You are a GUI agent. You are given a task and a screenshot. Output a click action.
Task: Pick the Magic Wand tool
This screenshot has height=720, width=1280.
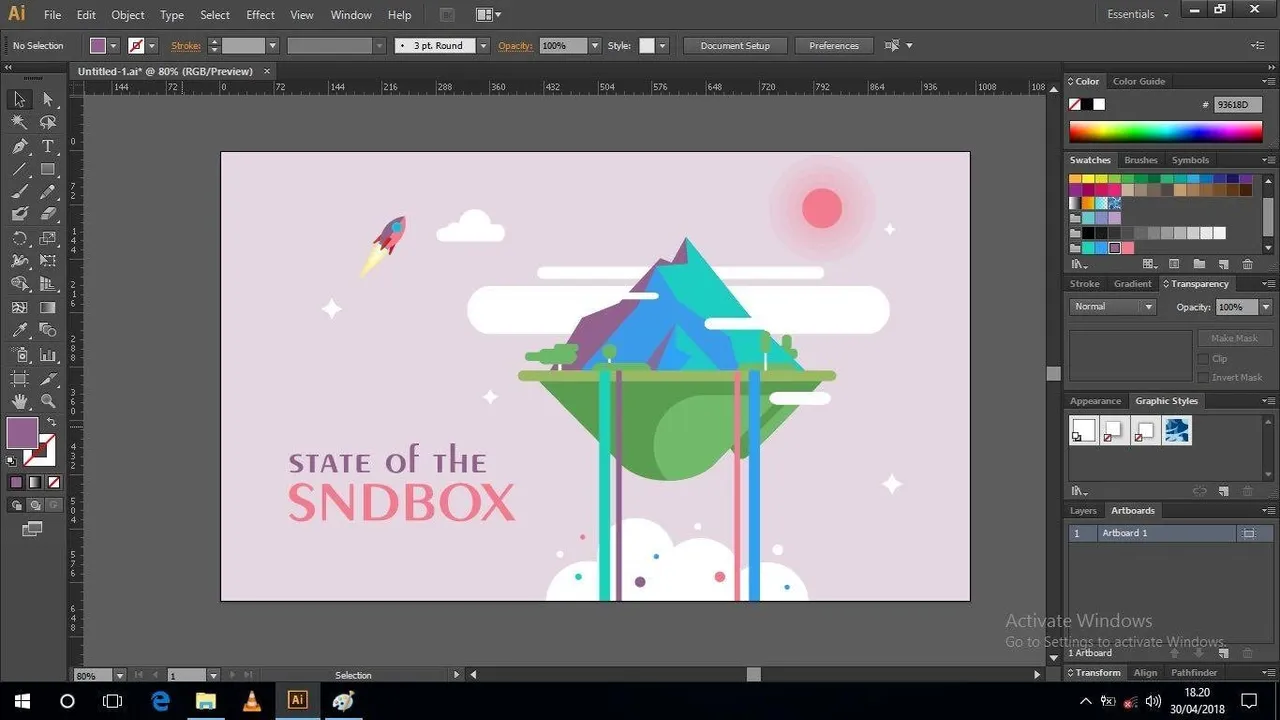pyautogui.click(x=19, y=122)
